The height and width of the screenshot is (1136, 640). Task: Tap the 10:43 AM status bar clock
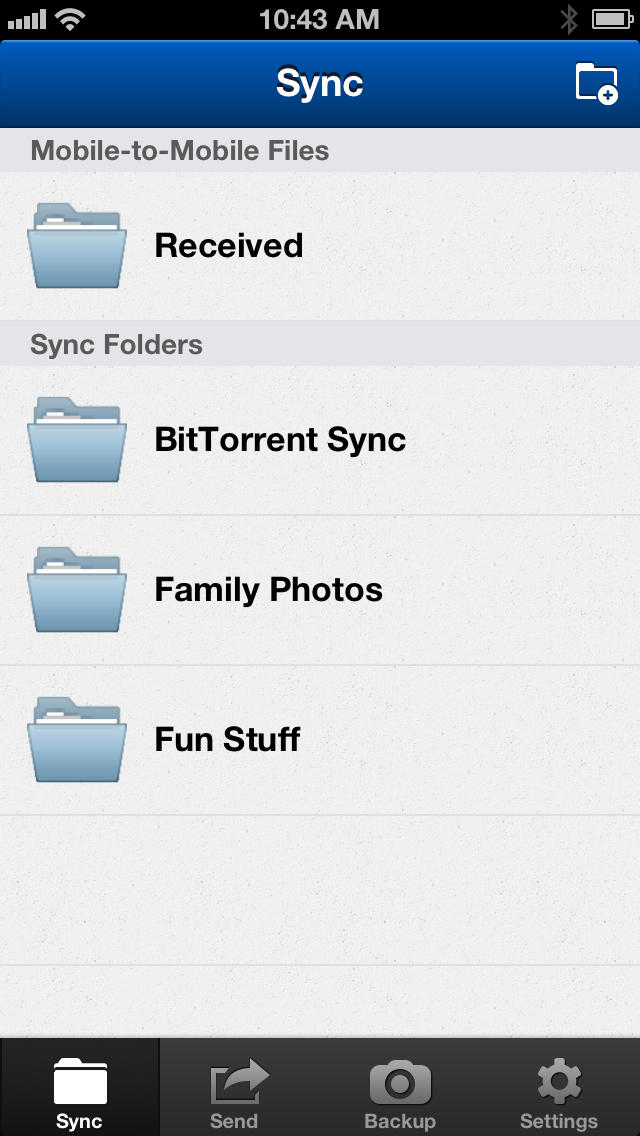[319, 19]
